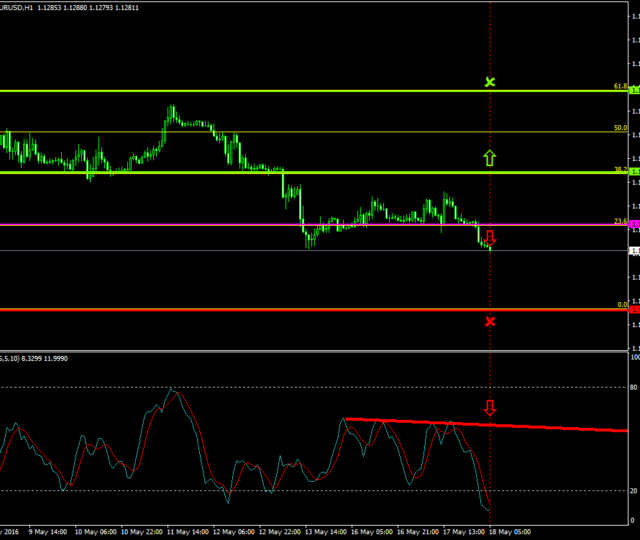Click the 23.6 Fibonacci level label
The width and height of the screenshot is (640, 540).
tap(620, 220)
